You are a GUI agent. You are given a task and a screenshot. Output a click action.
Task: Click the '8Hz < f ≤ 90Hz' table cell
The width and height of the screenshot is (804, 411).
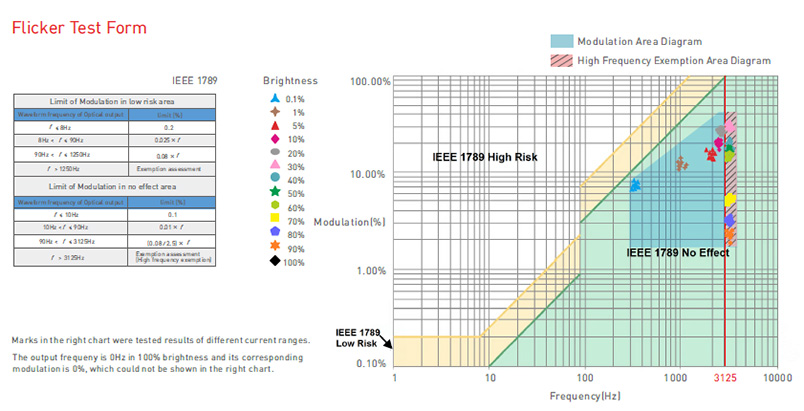(71, 140)
